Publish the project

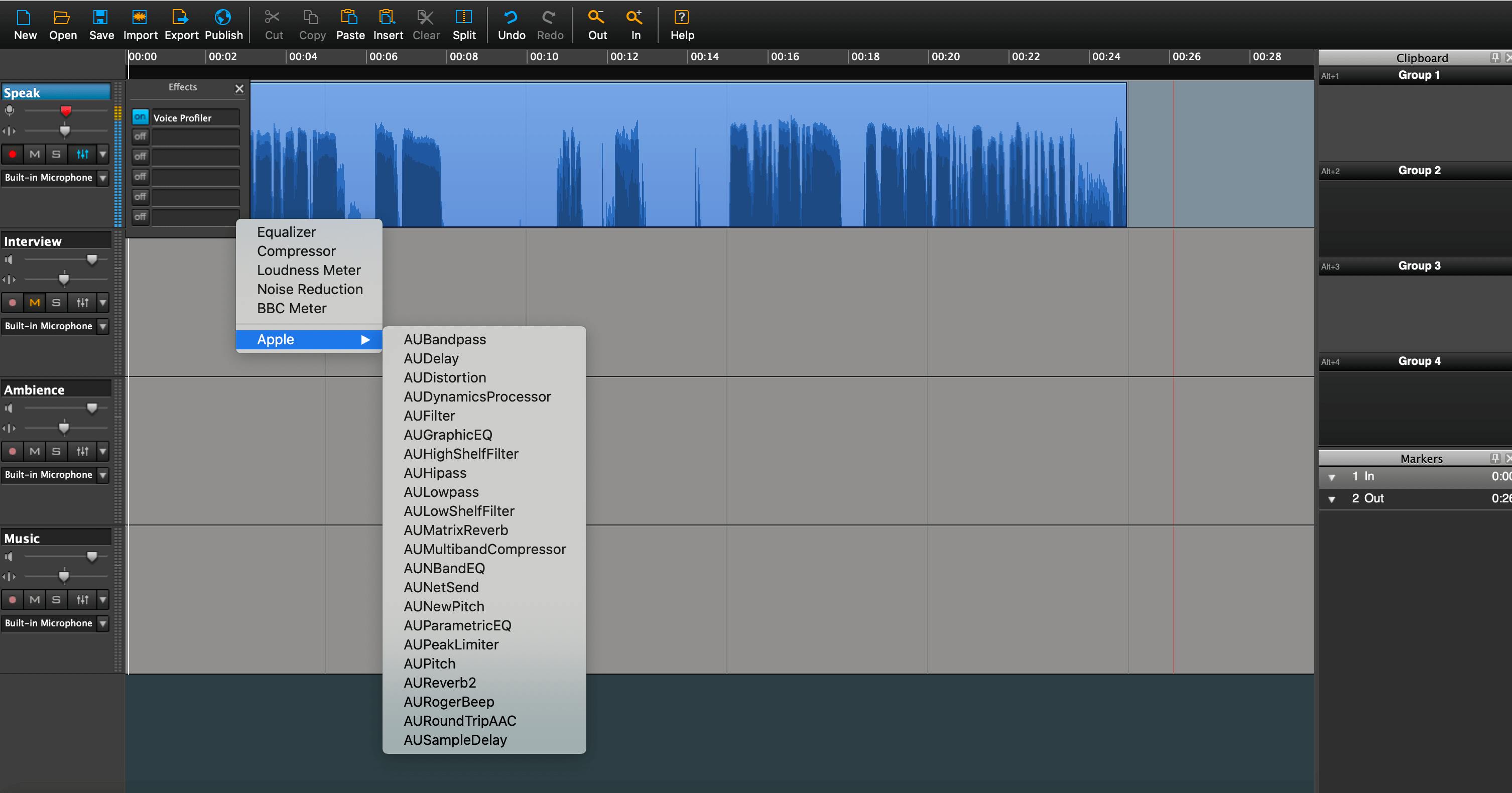(223, 25)
